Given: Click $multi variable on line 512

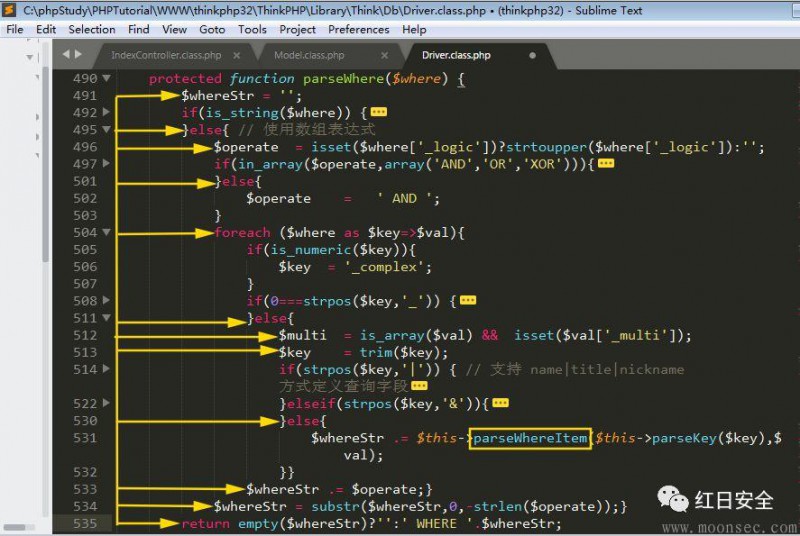Looking at the screenshot, I should point(303,336).
